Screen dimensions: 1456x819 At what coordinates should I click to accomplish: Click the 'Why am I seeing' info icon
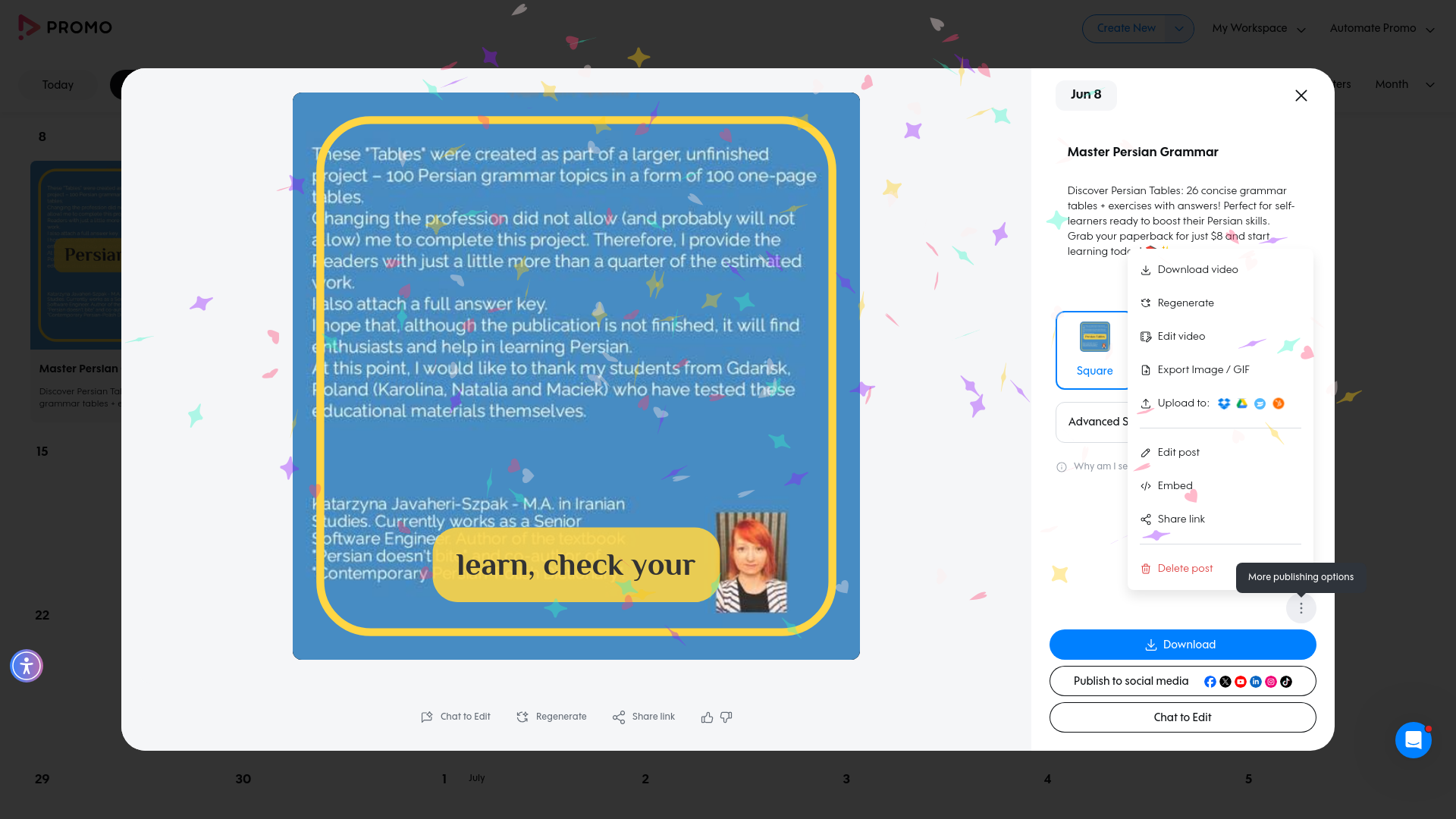[x=1062, y=467]
